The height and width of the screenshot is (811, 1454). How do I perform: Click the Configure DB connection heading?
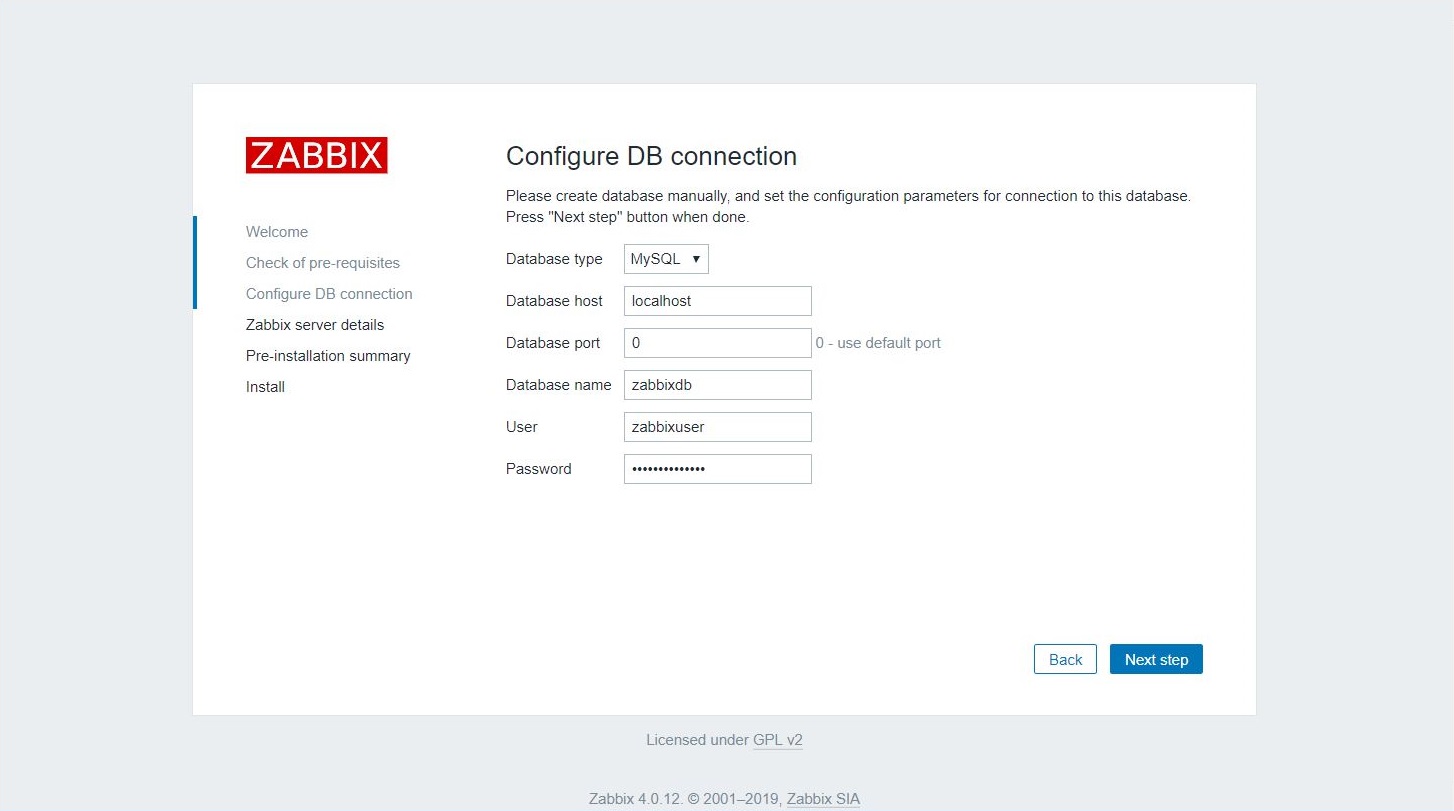651,156
